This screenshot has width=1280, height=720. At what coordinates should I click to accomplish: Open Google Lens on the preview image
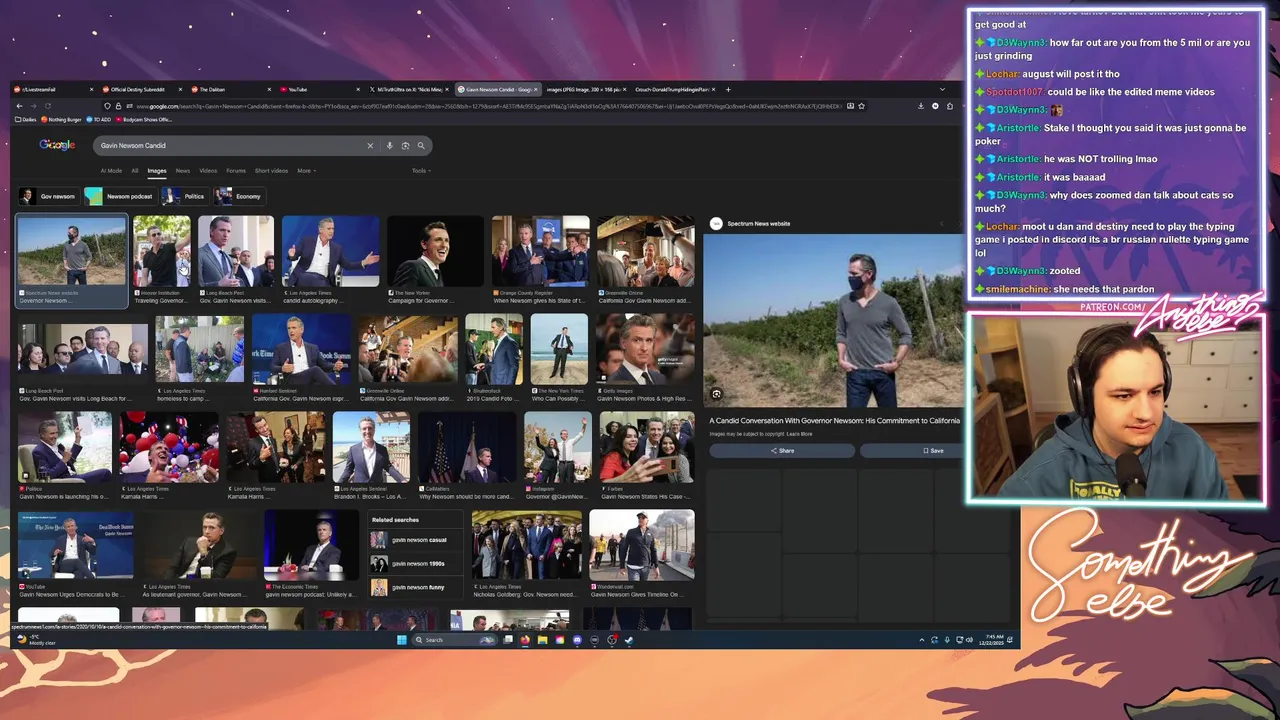point(716,394)
